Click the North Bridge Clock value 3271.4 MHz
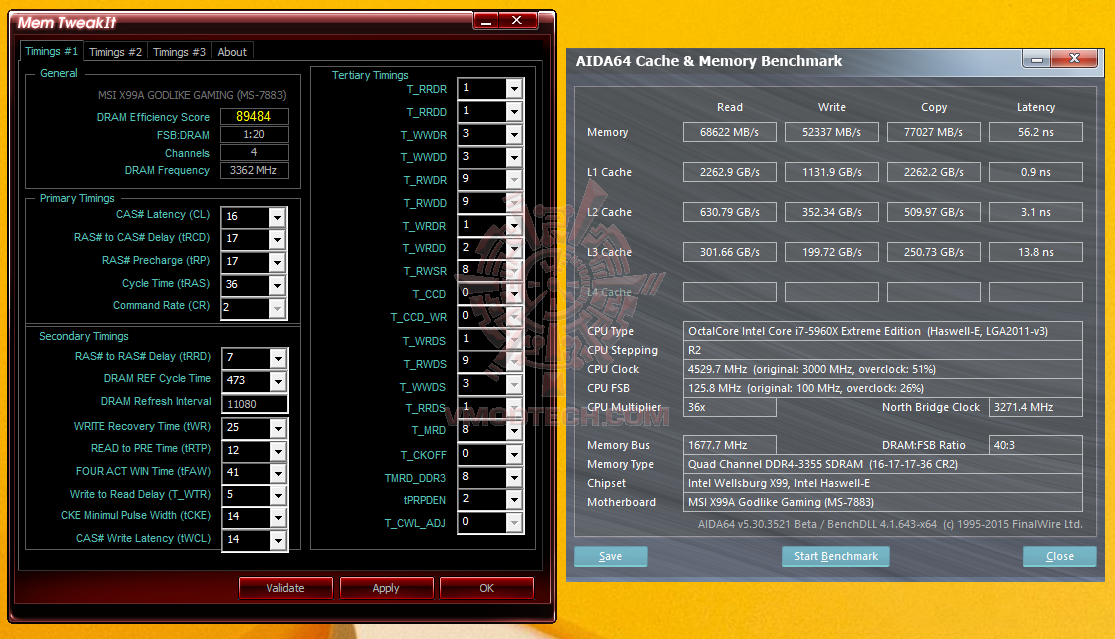The image size is (1115, 639). [1035, 407]
